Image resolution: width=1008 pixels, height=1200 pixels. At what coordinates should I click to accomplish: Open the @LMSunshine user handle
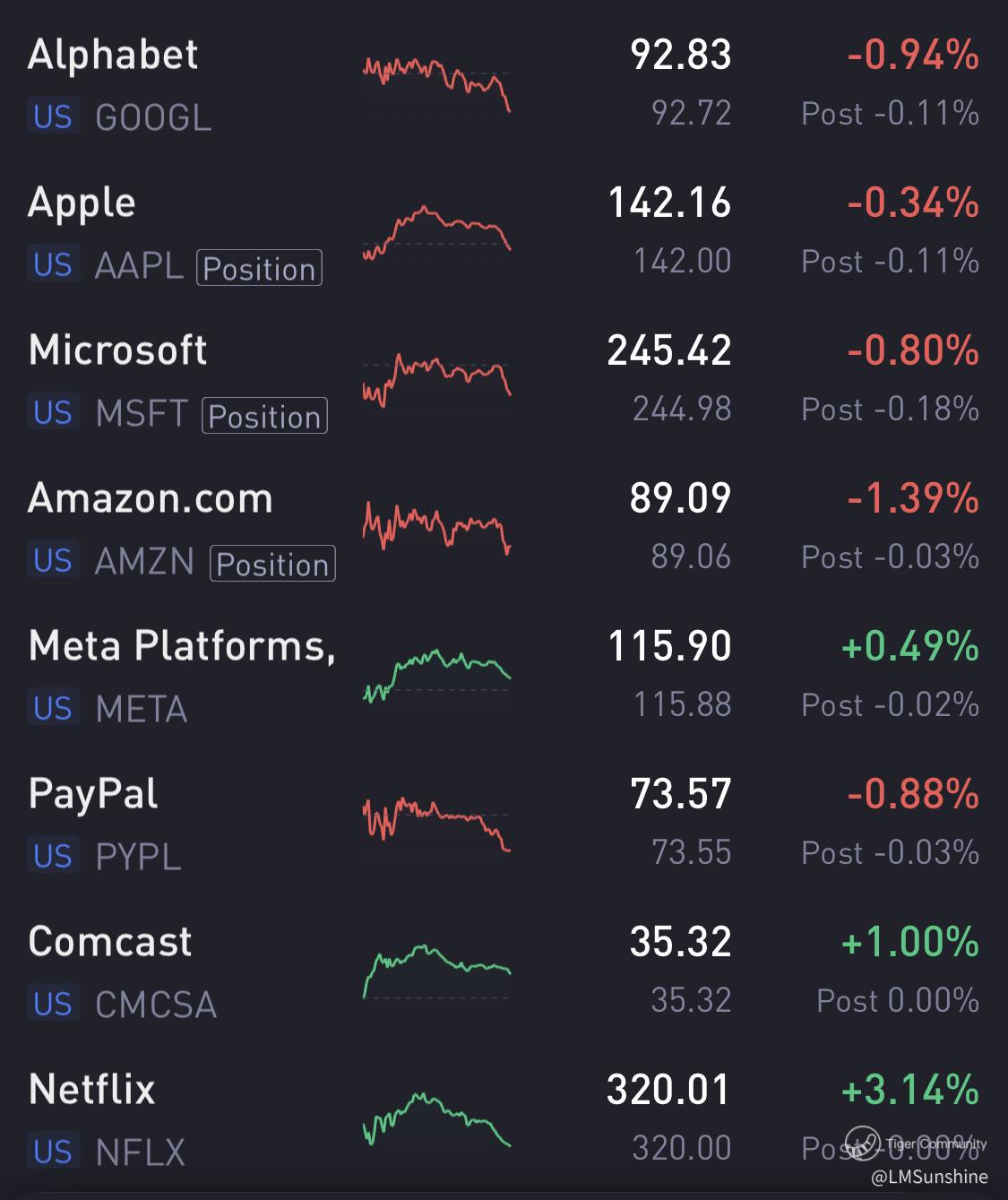click(x=928, y=1177)
